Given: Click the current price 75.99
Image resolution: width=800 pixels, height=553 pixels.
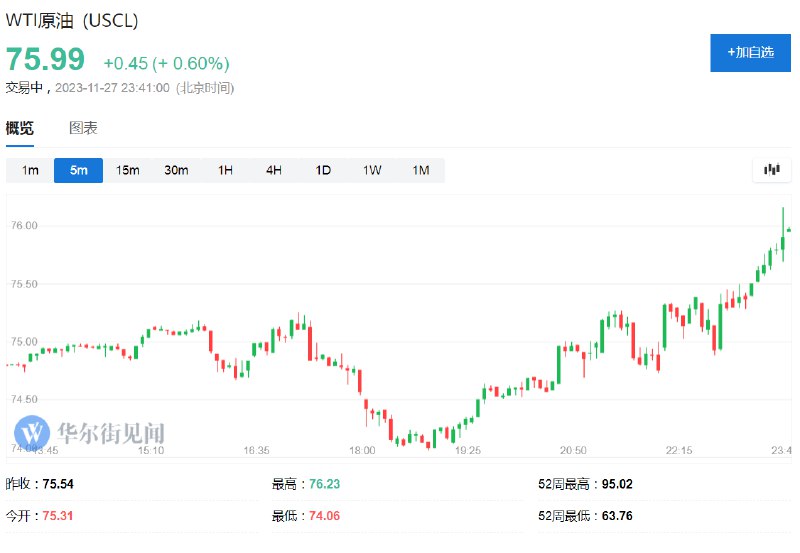Looking at the screenshot, I should [45, 59].
